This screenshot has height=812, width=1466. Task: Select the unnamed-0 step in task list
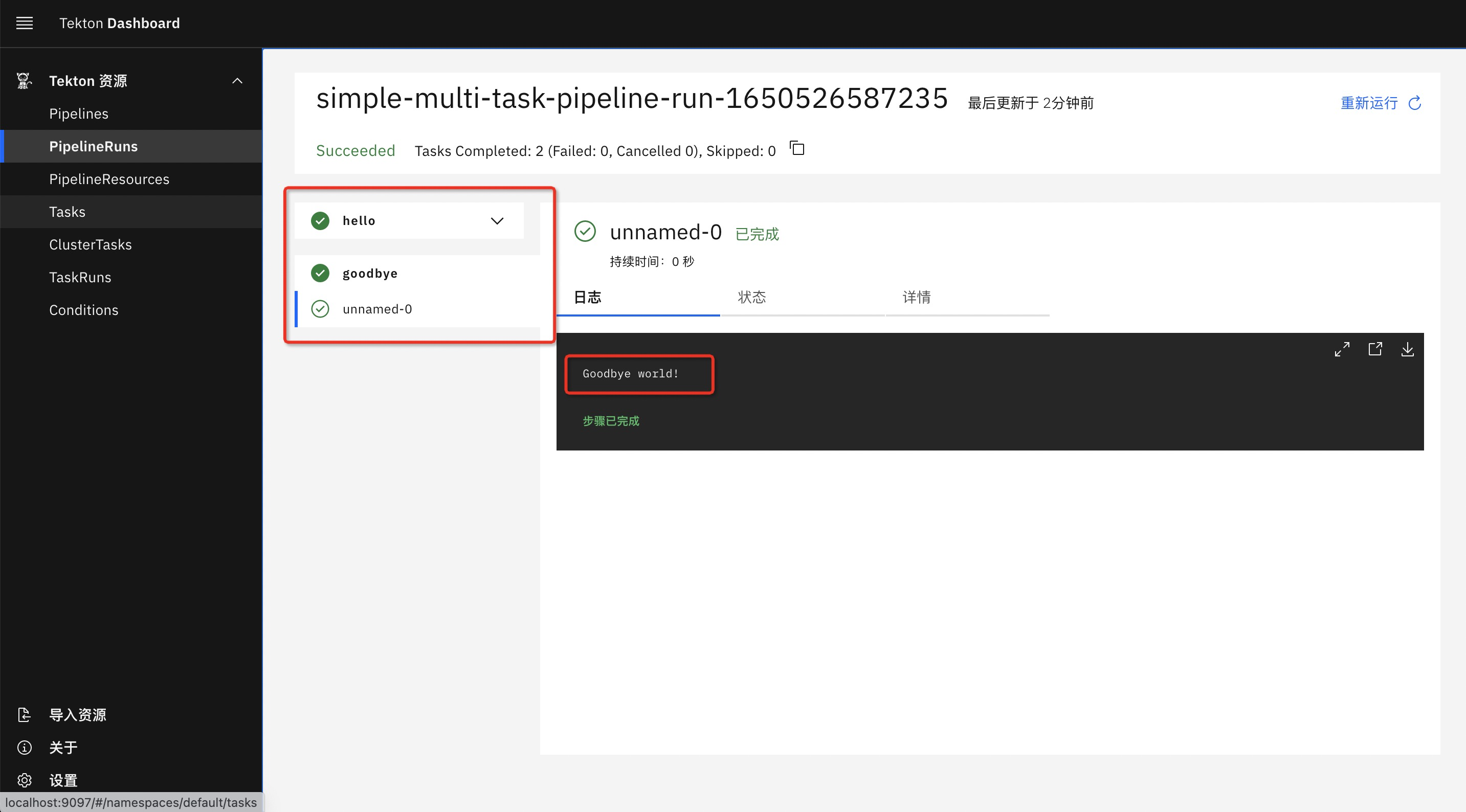click(377, 309)
